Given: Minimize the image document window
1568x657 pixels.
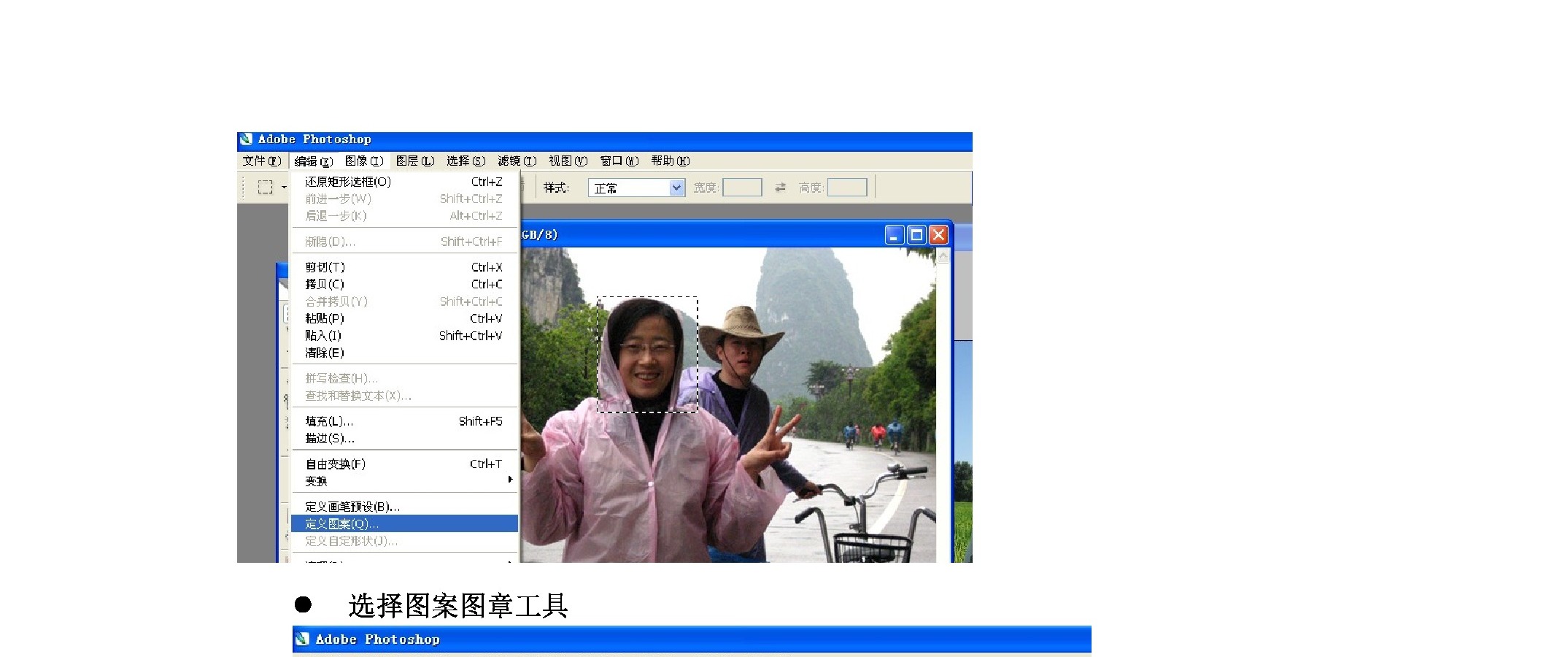Looking at the screenshot, I should (x=895, y=235).
